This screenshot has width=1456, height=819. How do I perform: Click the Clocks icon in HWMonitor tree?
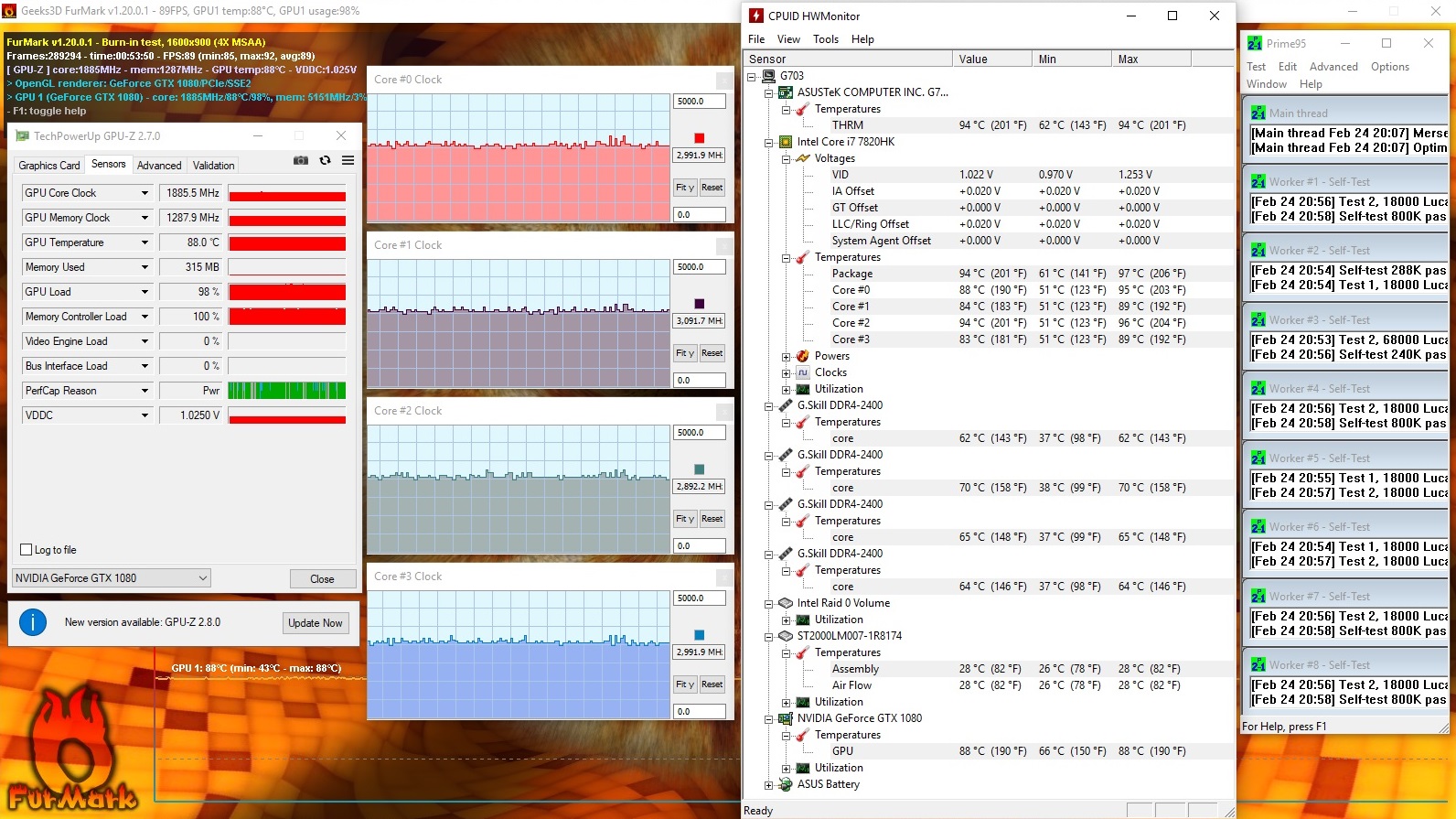(x=803, y=372)
